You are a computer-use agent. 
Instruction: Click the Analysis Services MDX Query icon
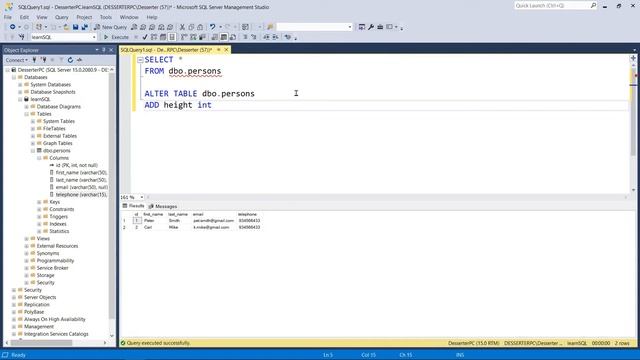[143, 27]
